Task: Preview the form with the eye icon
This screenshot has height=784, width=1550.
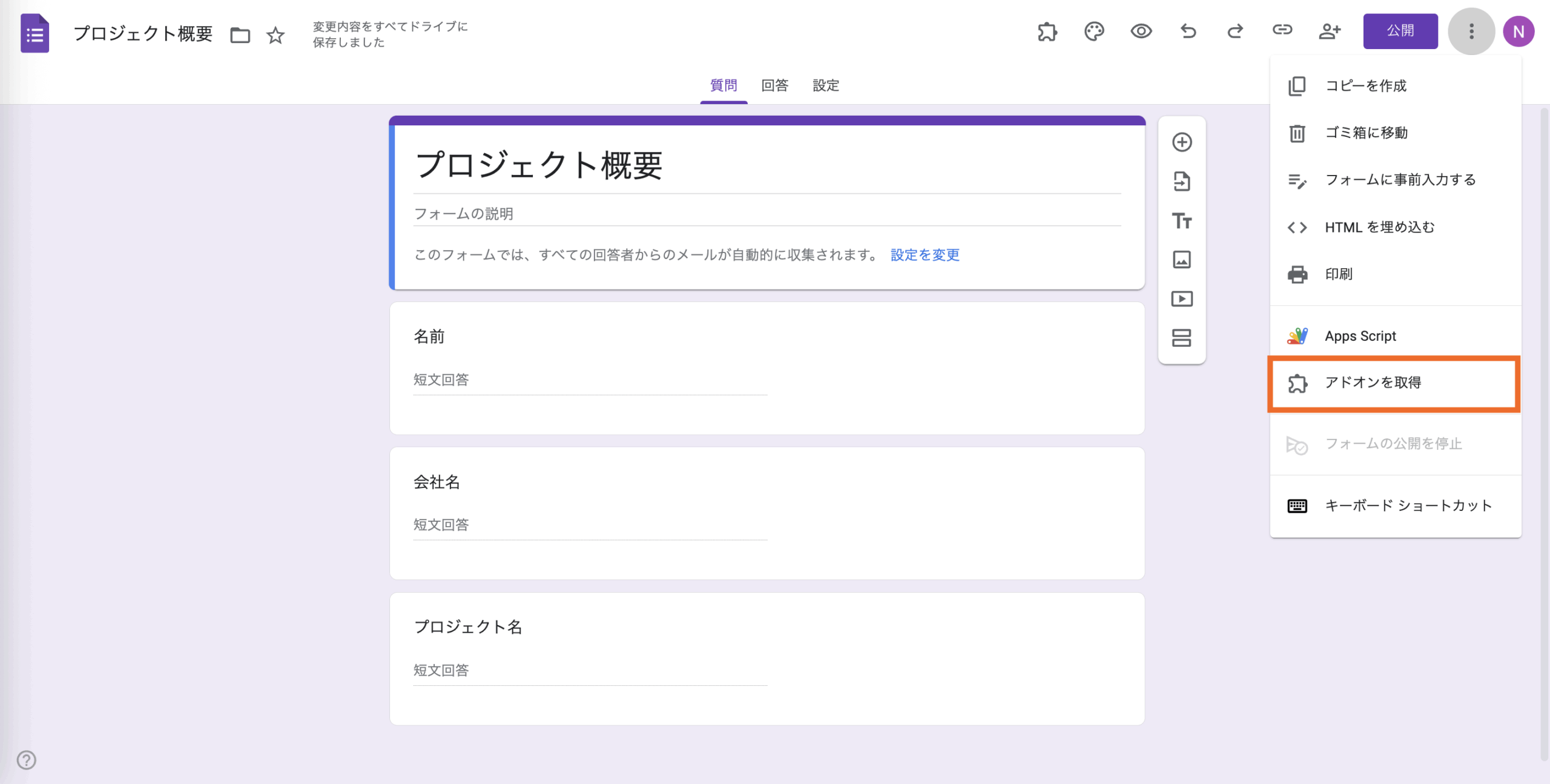Action: (1141, 31)
